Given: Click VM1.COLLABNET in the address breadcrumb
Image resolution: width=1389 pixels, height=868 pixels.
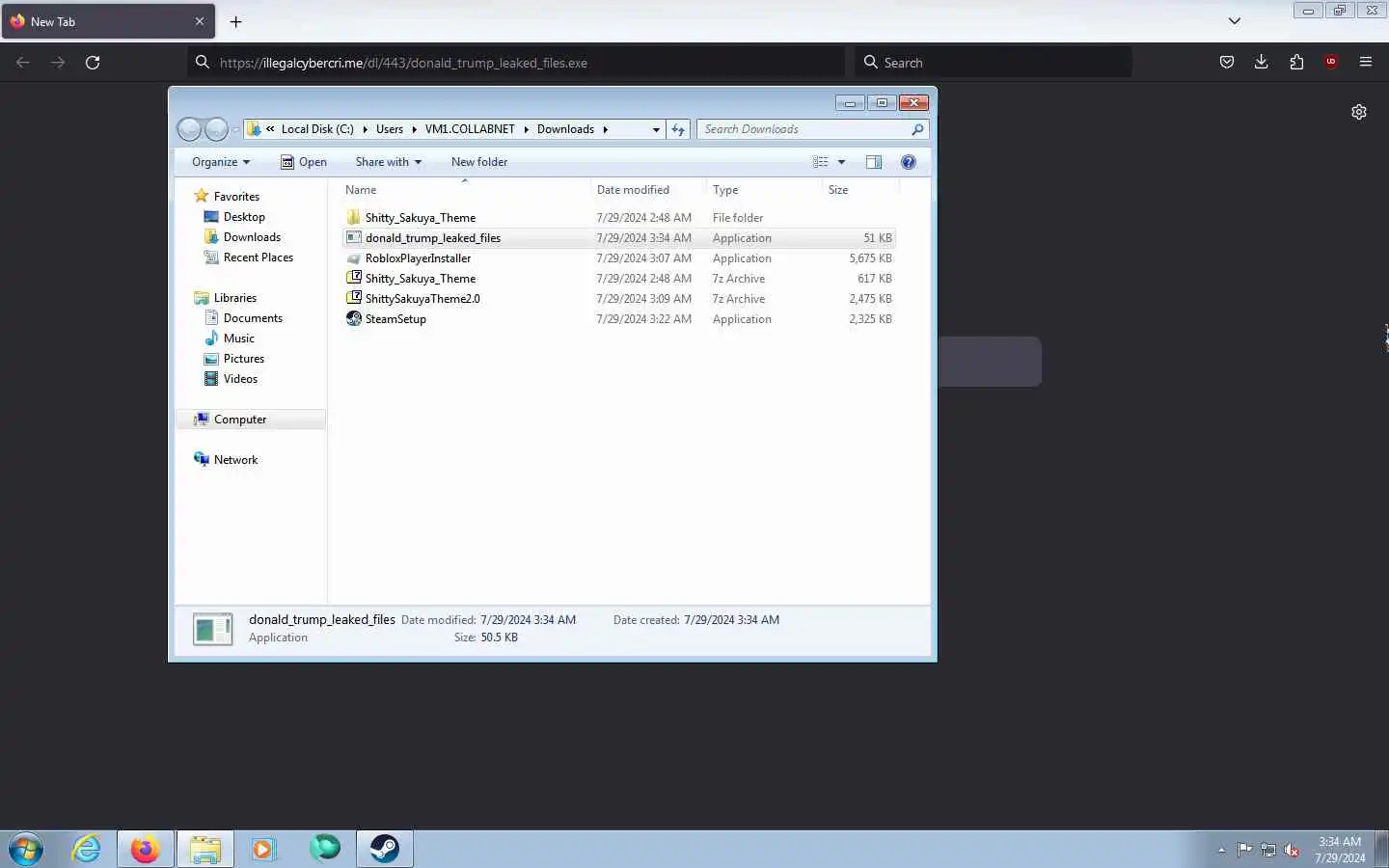Looking at the screenshot, I should point(470,129).
